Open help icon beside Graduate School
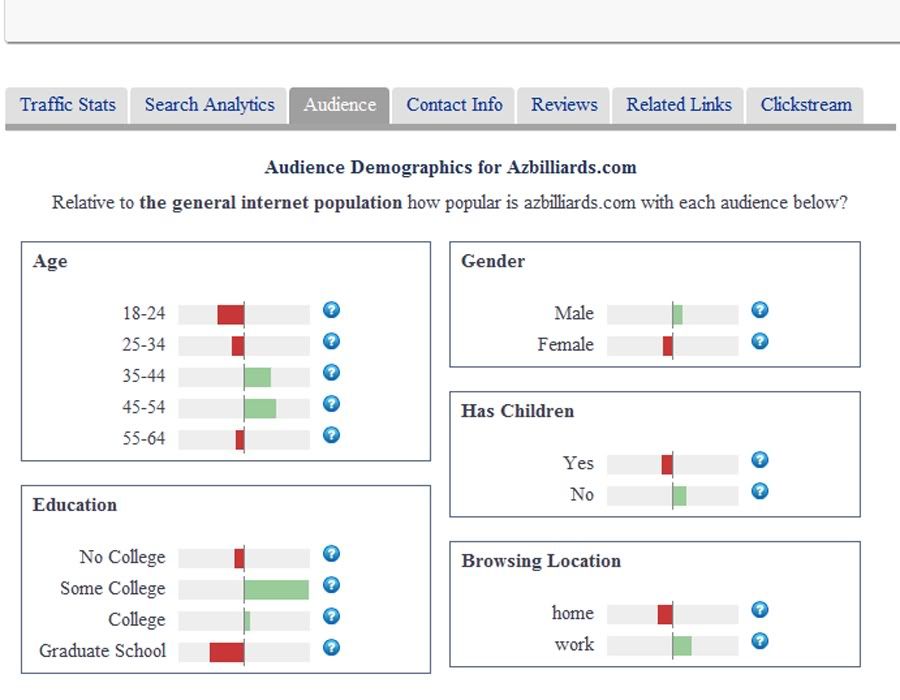Screen dimensions: 900x700 [x=331, y=648]
